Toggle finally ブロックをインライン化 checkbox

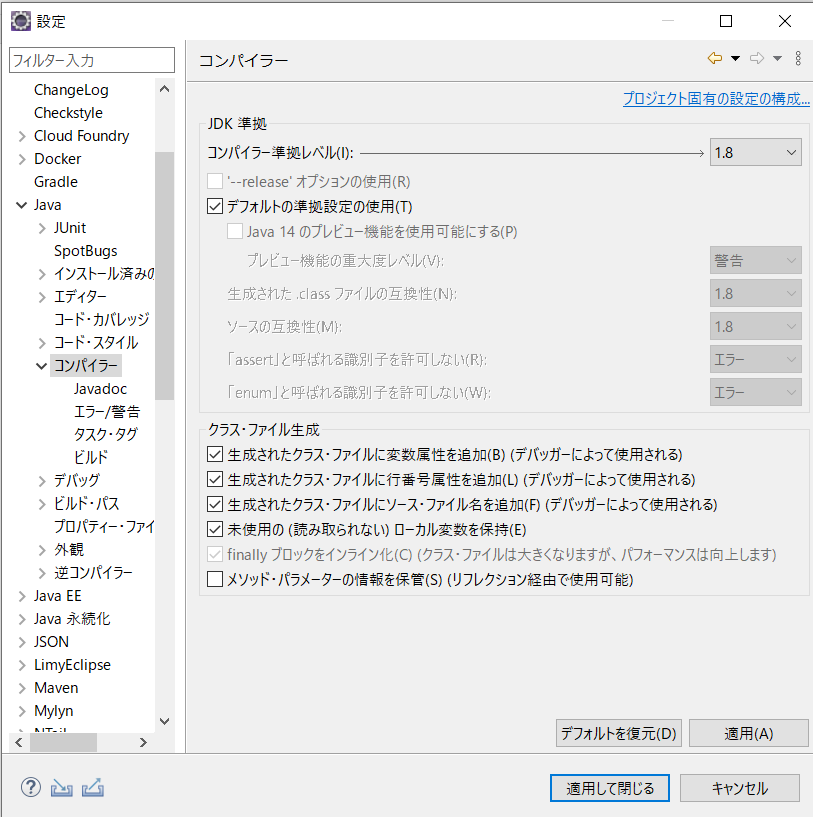pos(215,554)
